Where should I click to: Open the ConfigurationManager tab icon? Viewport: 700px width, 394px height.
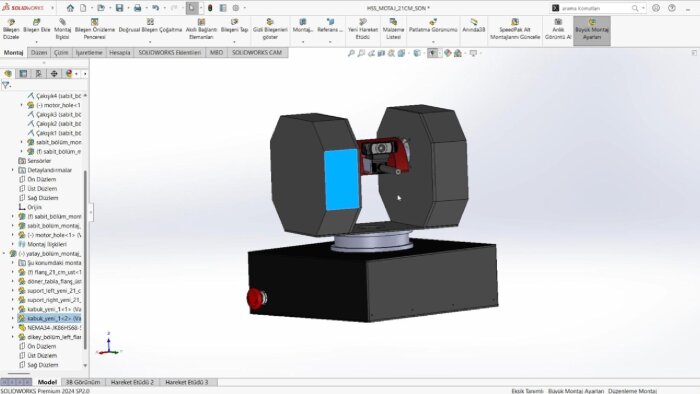(x=39, y=74)
